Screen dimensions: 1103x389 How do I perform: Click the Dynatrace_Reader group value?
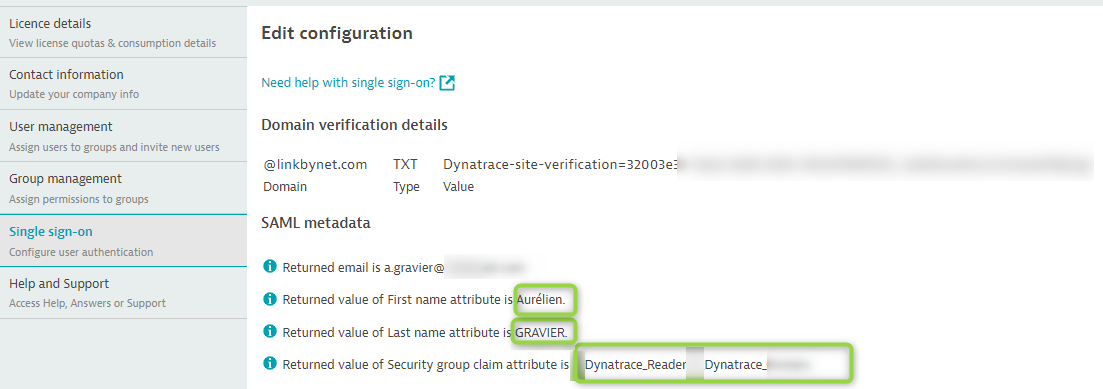(635, 364)
